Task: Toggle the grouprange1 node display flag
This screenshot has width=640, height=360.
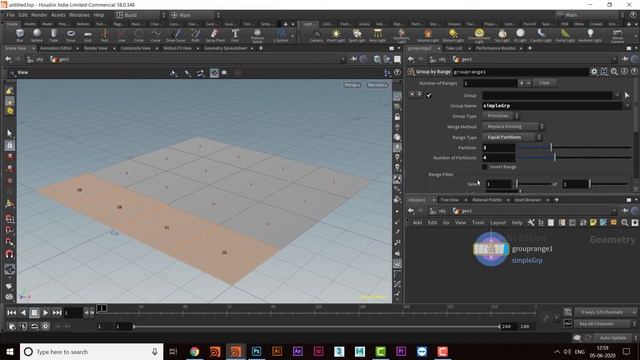Action: pos(507,249)
